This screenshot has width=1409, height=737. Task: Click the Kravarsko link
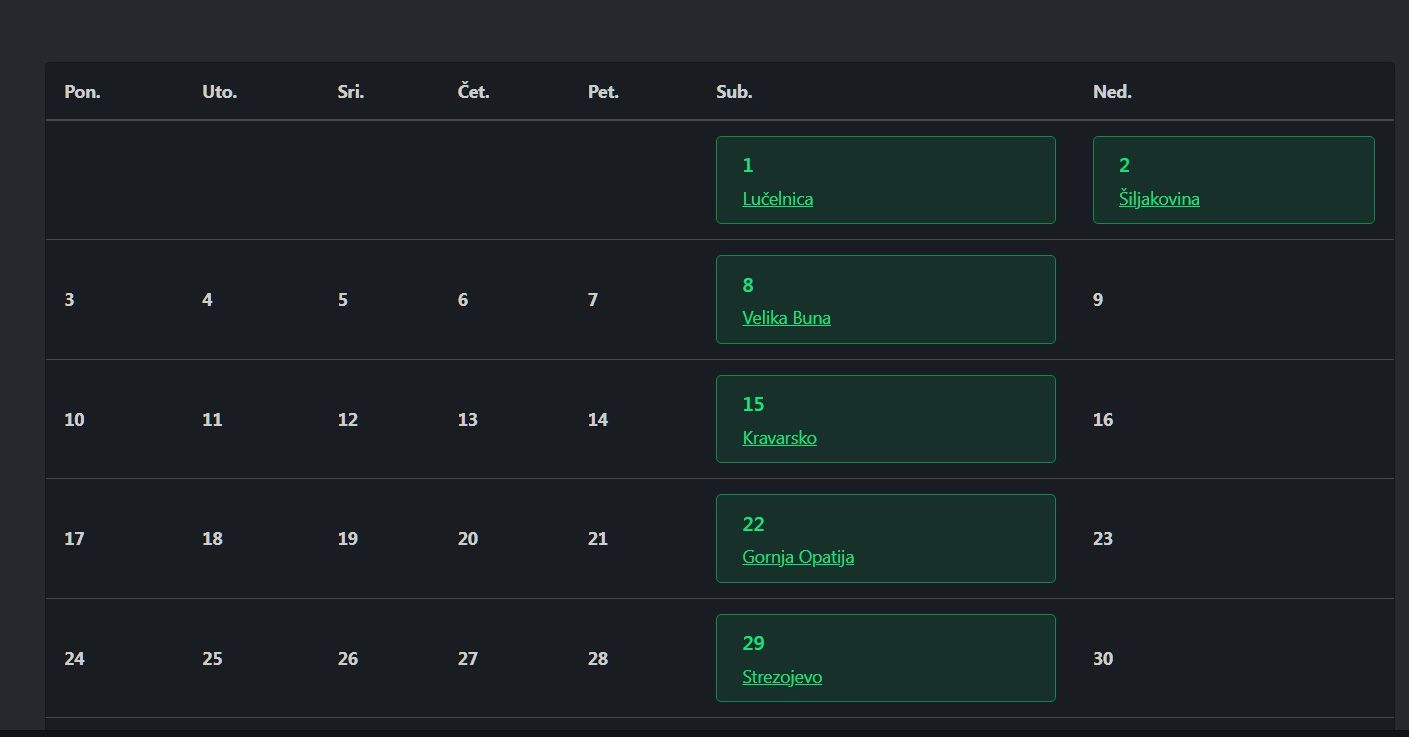point(779,438)
